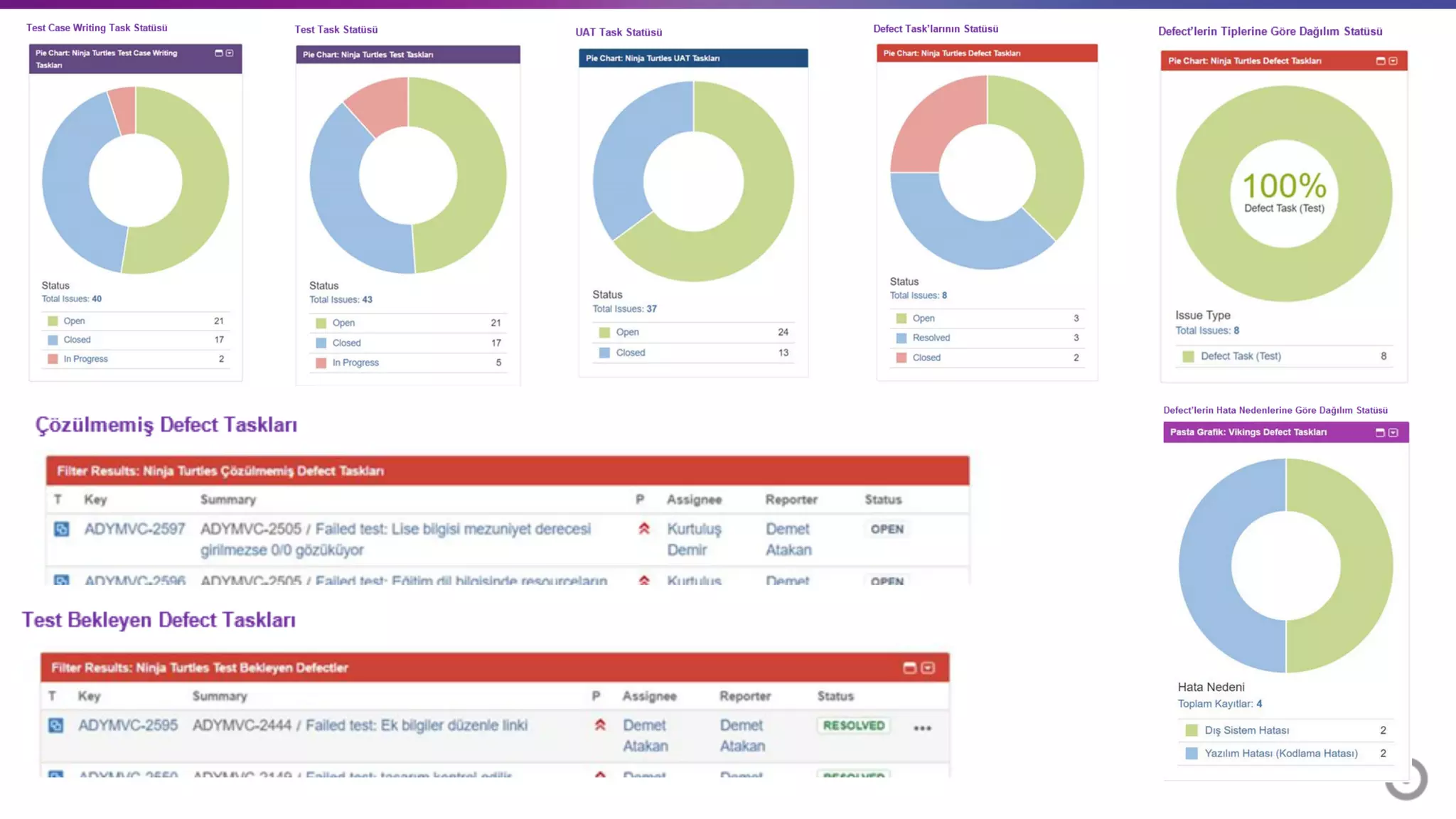Open issue ADYMVC-2595 key link
Screen dimensions: 1456x819
click(x=128, y=725)
